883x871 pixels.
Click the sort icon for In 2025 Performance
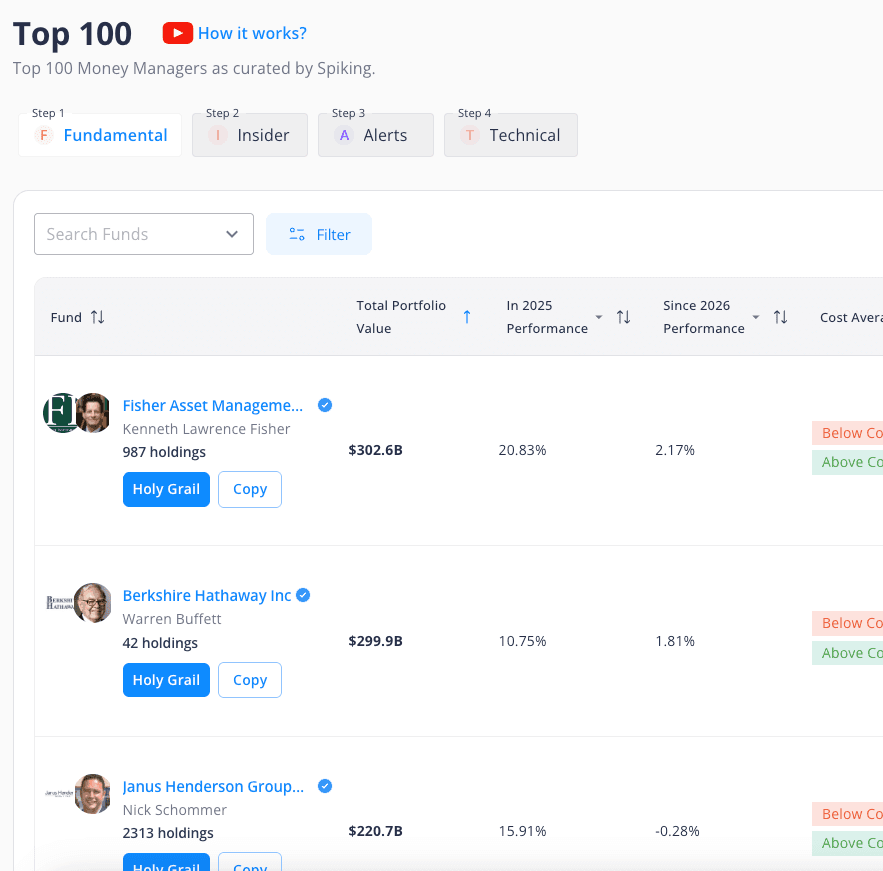click(x=624, y=316)
